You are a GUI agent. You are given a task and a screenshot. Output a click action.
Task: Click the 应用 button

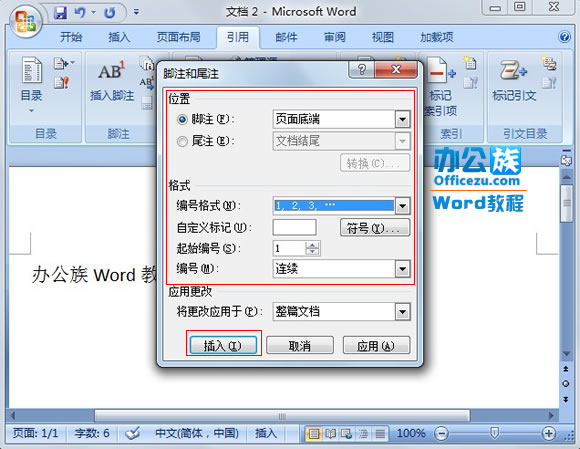376,345
